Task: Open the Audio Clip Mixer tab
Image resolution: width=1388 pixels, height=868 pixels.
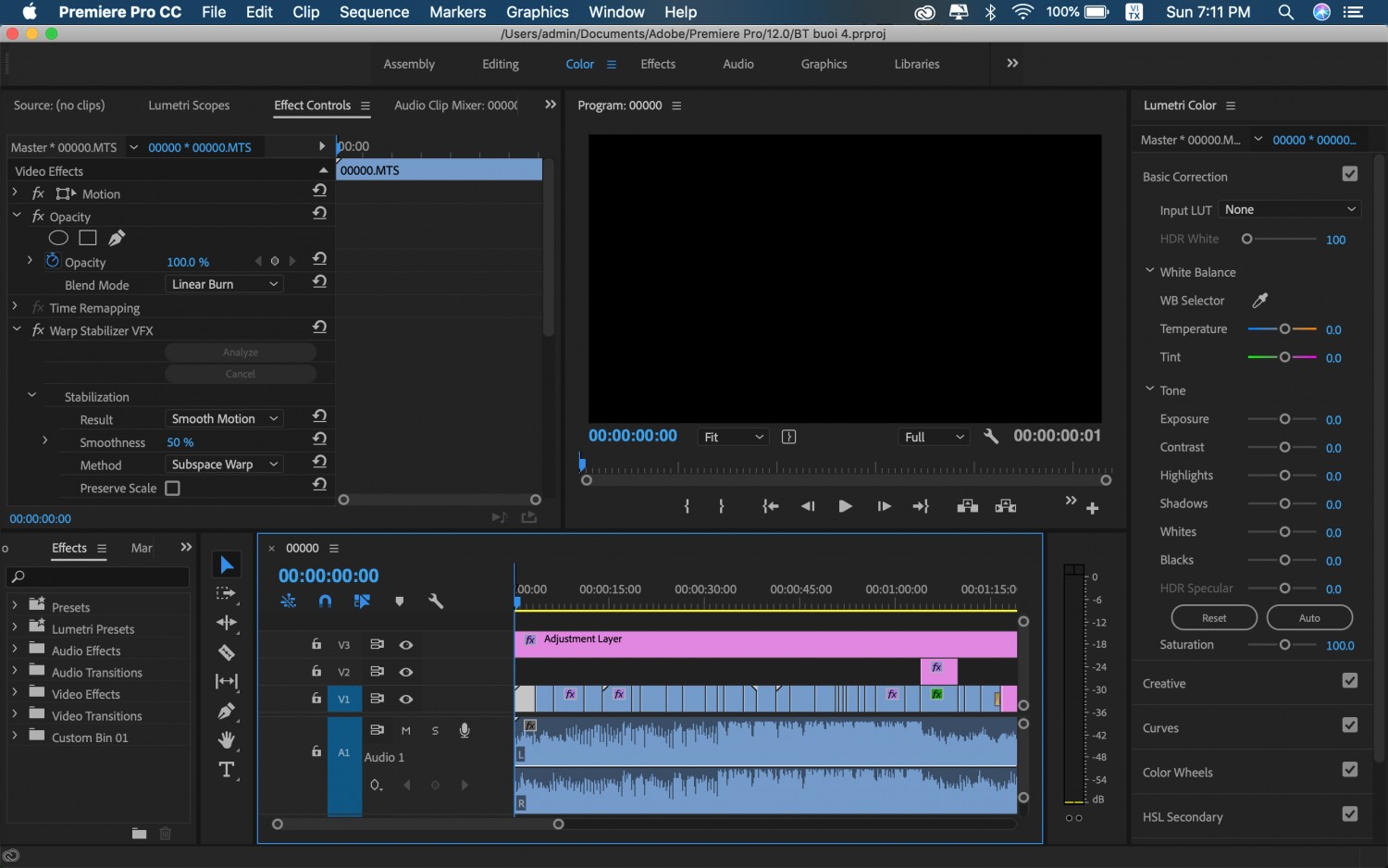Action: pos(456,105)
